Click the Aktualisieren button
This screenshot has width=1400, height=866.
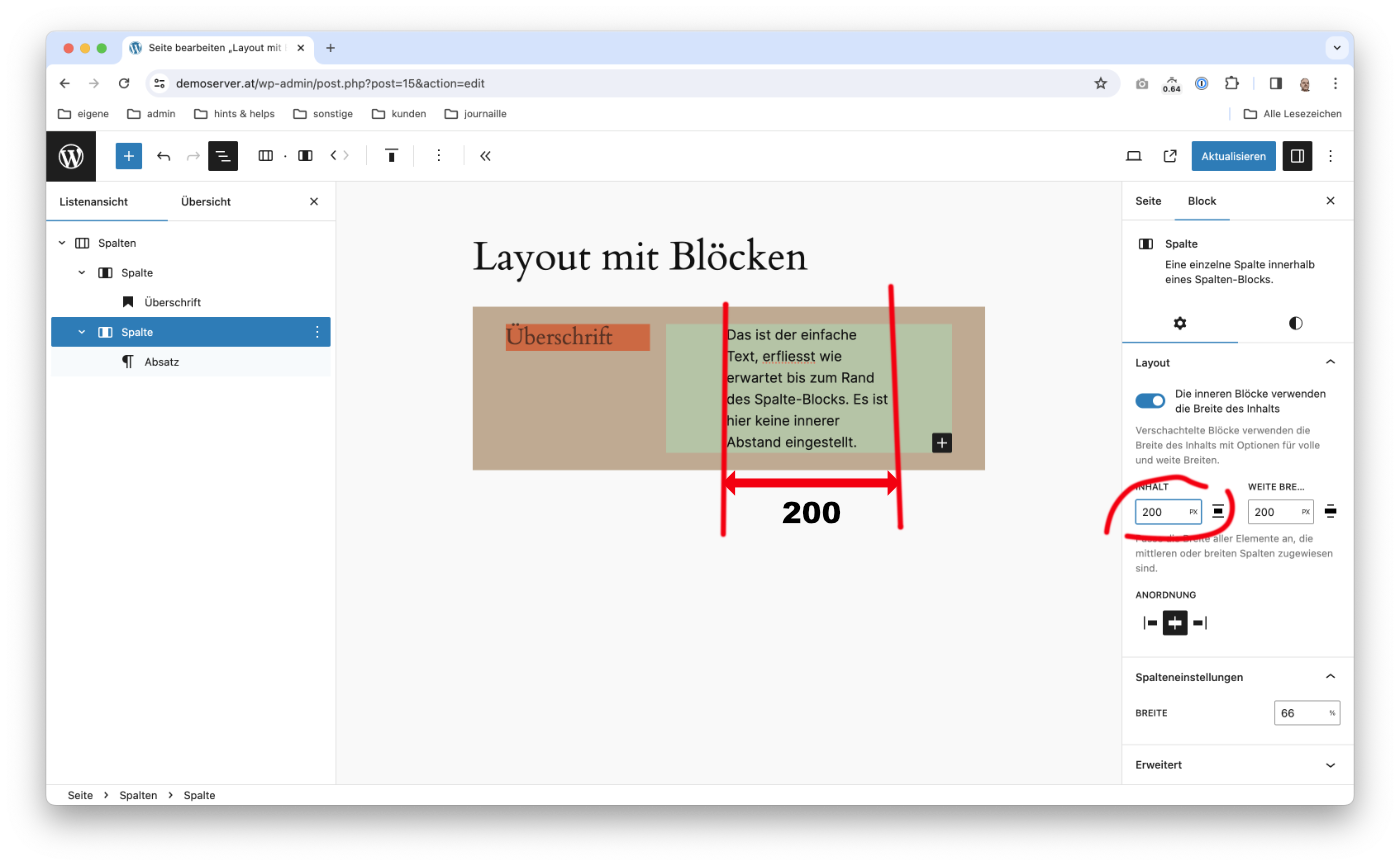[1233, 156]
